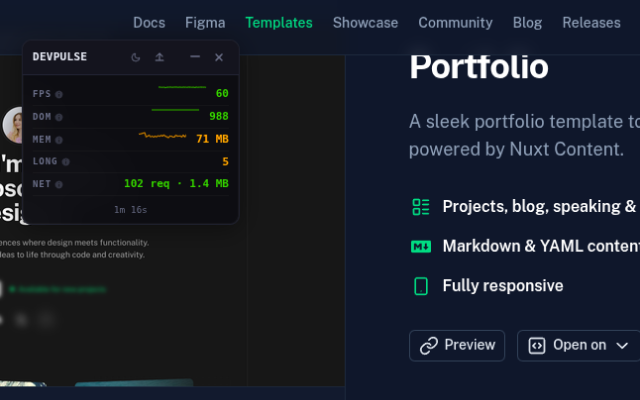Image resolution: width=640 pixels, height=400 pixels.
Task: Click the Projects, blog, speaking feature text
Action: [x=541, y=207]
